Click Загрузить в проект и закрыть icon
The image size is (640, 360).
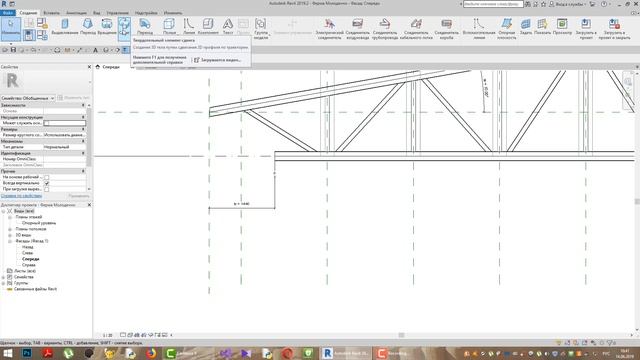(x=614, y=29)
